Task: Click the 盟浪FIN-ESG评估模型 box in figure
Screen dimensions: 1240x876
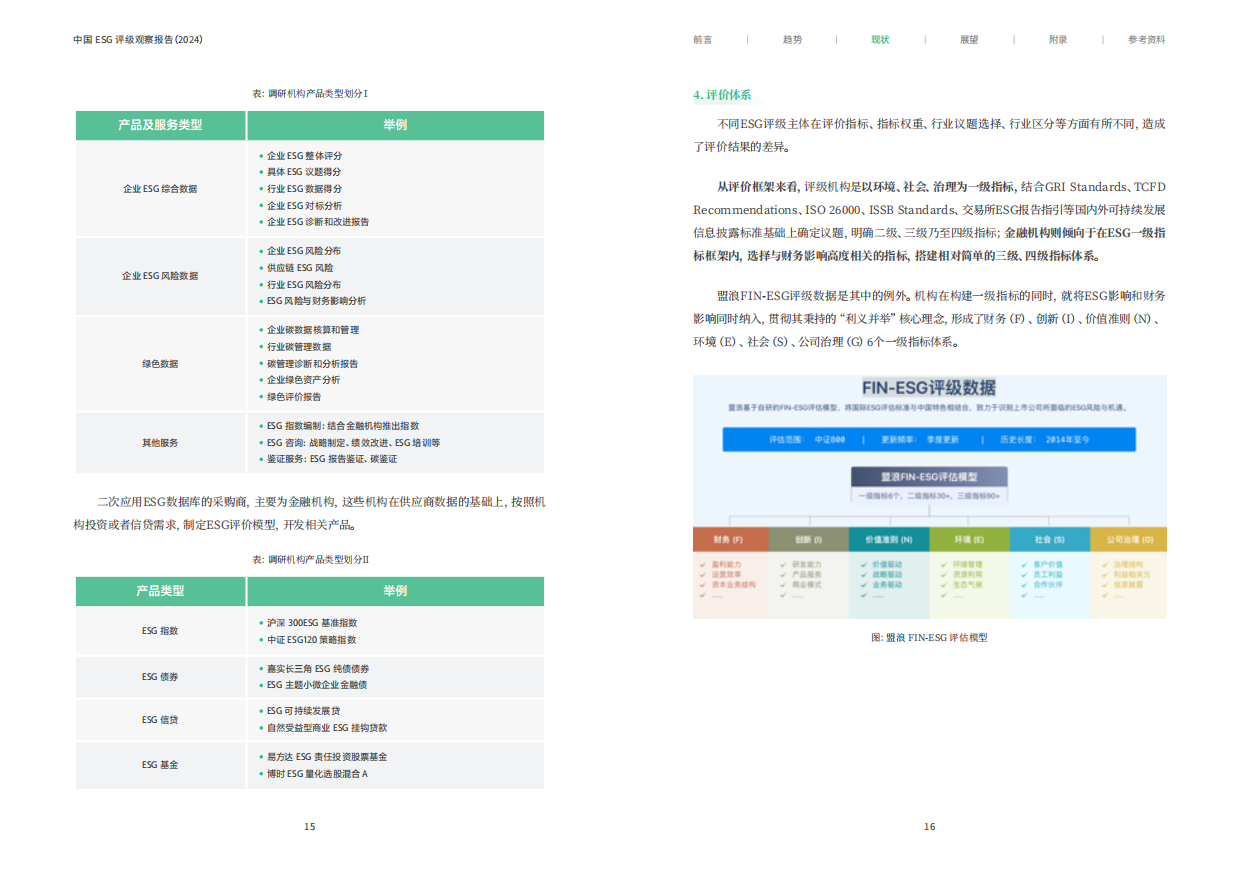Action: [x=929, y=477]
